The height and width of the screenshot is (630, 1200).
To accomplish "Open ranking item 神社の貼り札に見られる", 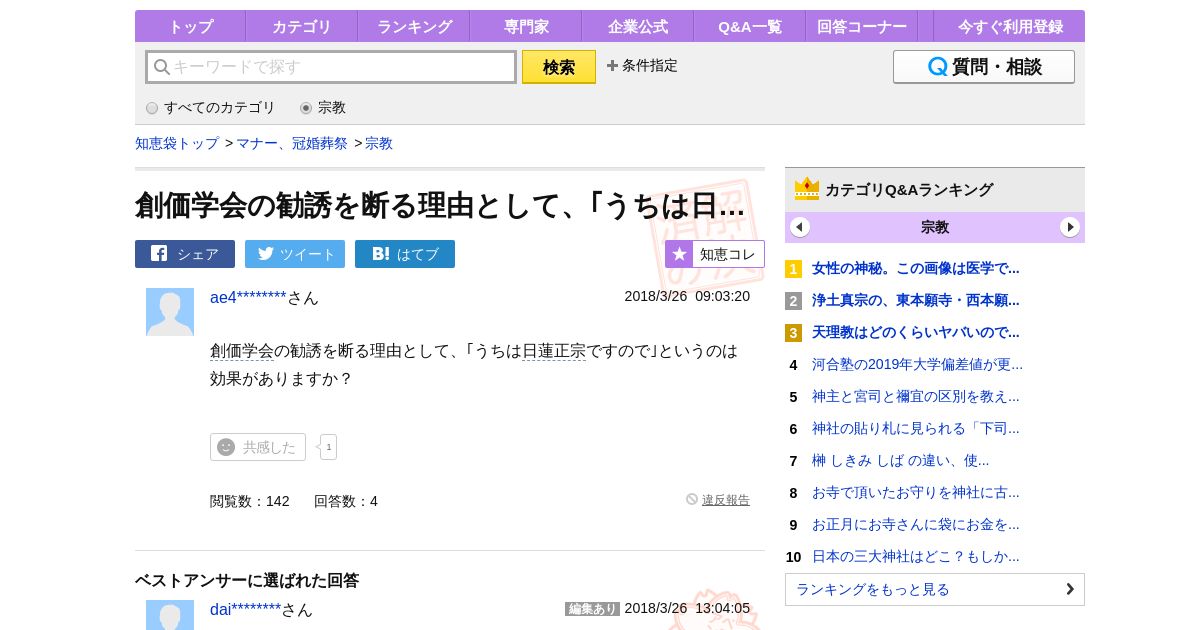I will pos(916,428).
